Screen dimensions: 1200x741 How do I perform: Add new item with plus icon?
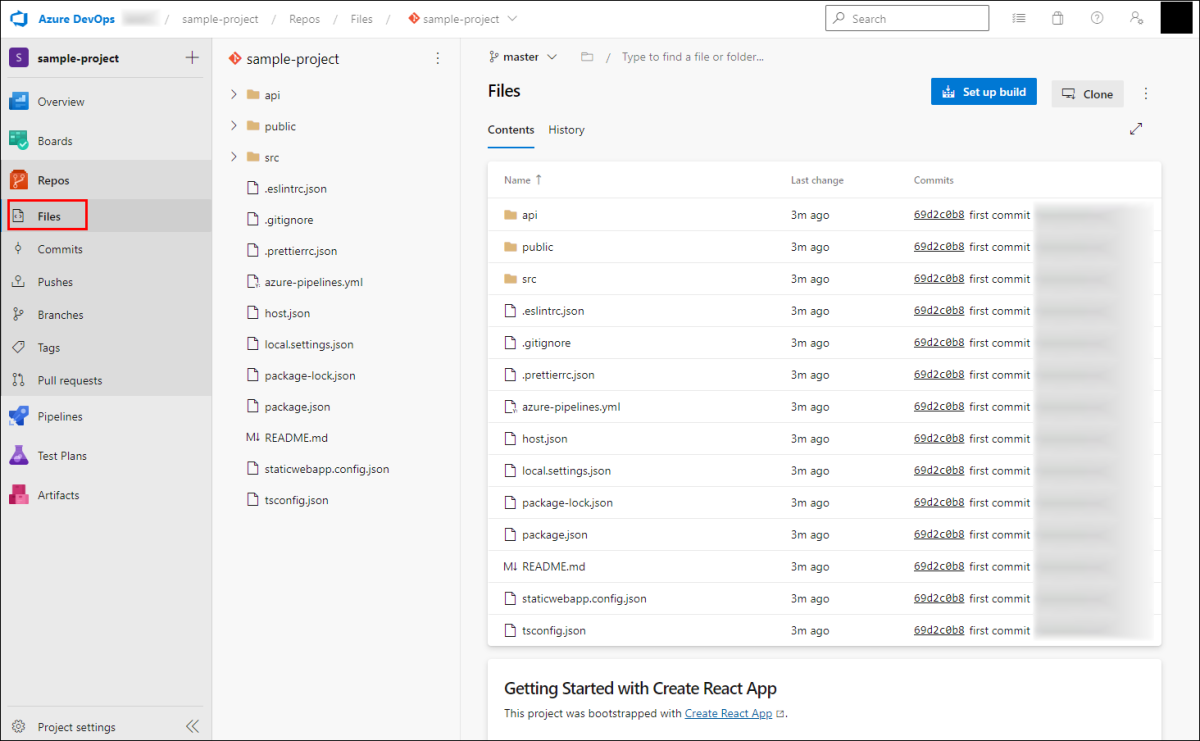tap(192, 58)
